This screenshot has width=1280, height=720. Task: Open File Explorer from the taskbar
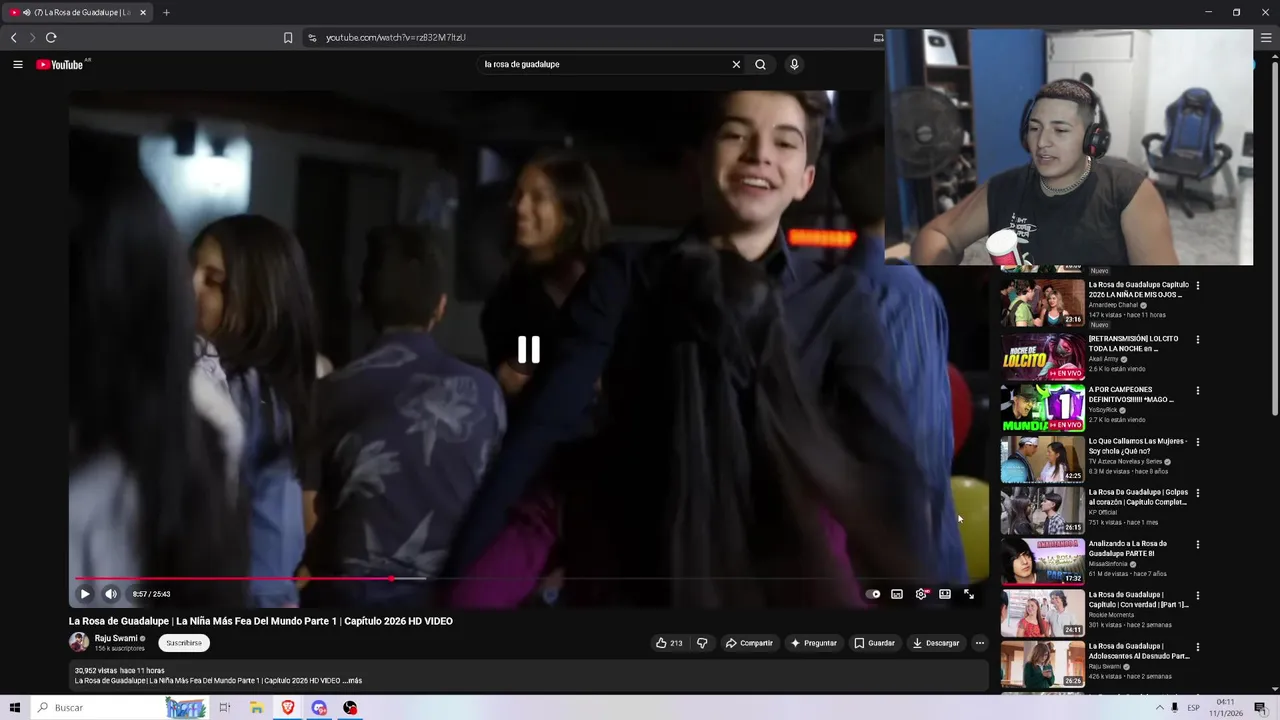[256, 708]
